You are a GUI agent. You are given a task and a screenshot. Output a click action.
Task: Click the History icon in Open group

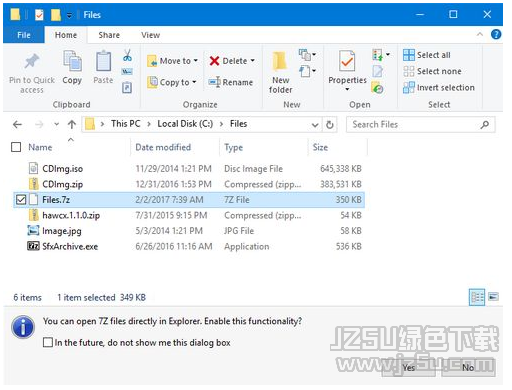tap(377, 88)
